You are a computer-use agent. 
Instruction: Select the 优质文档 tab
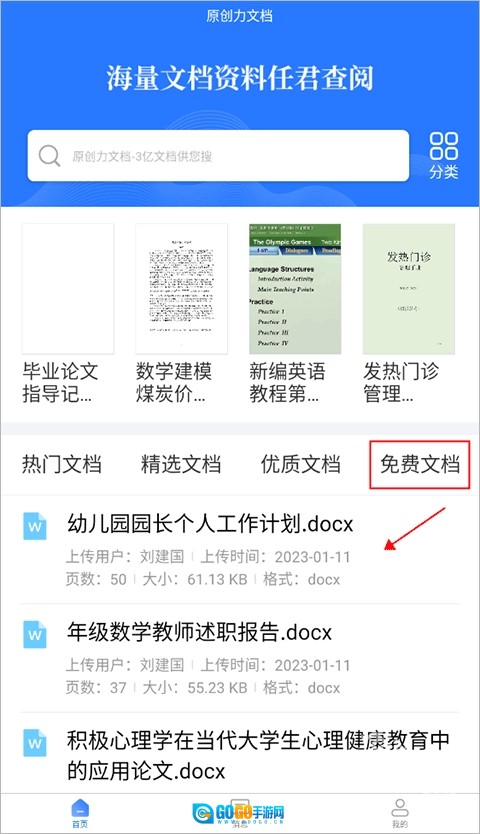click(x=301, y=464)
